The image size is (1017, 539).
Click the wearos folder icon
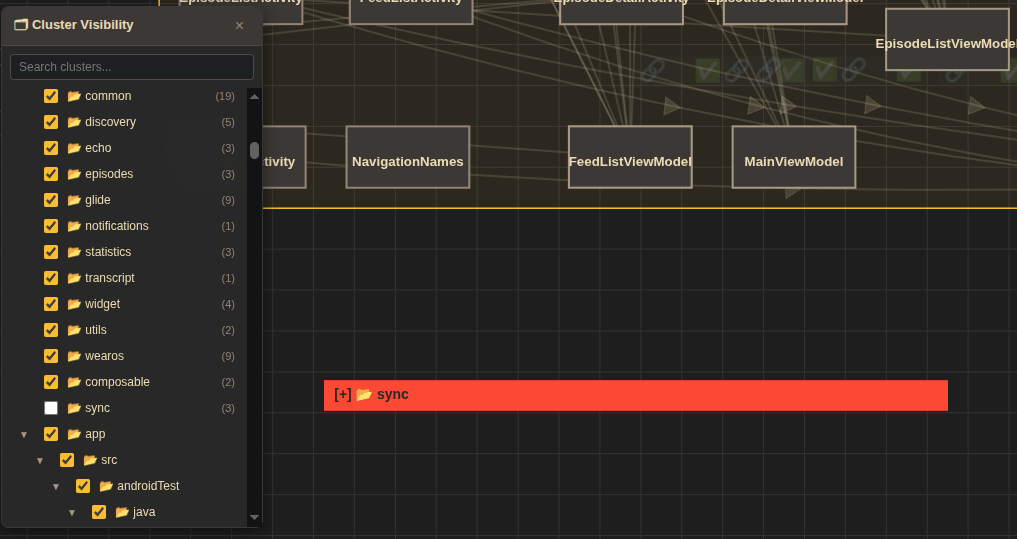pos(74,355)
